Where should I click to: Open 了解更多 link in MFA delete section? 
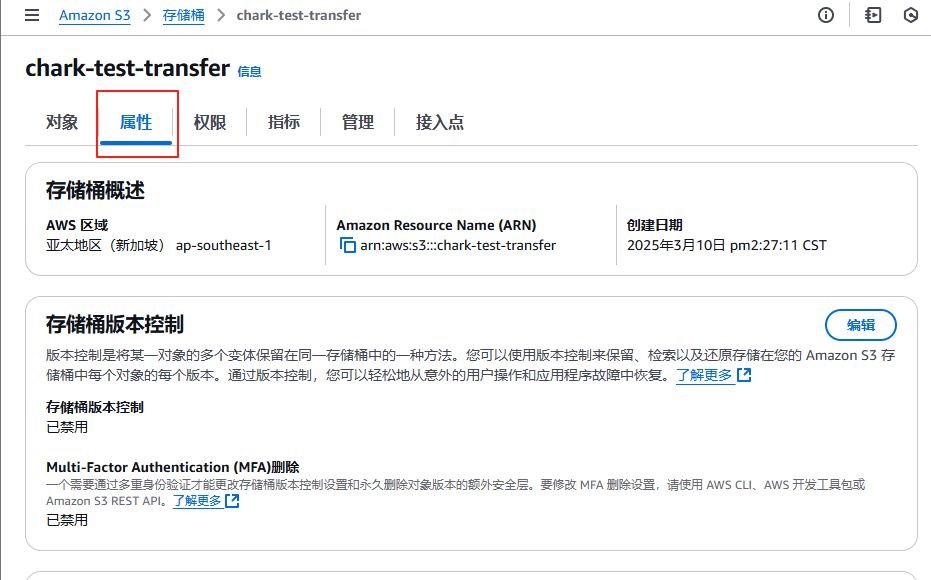197,501
